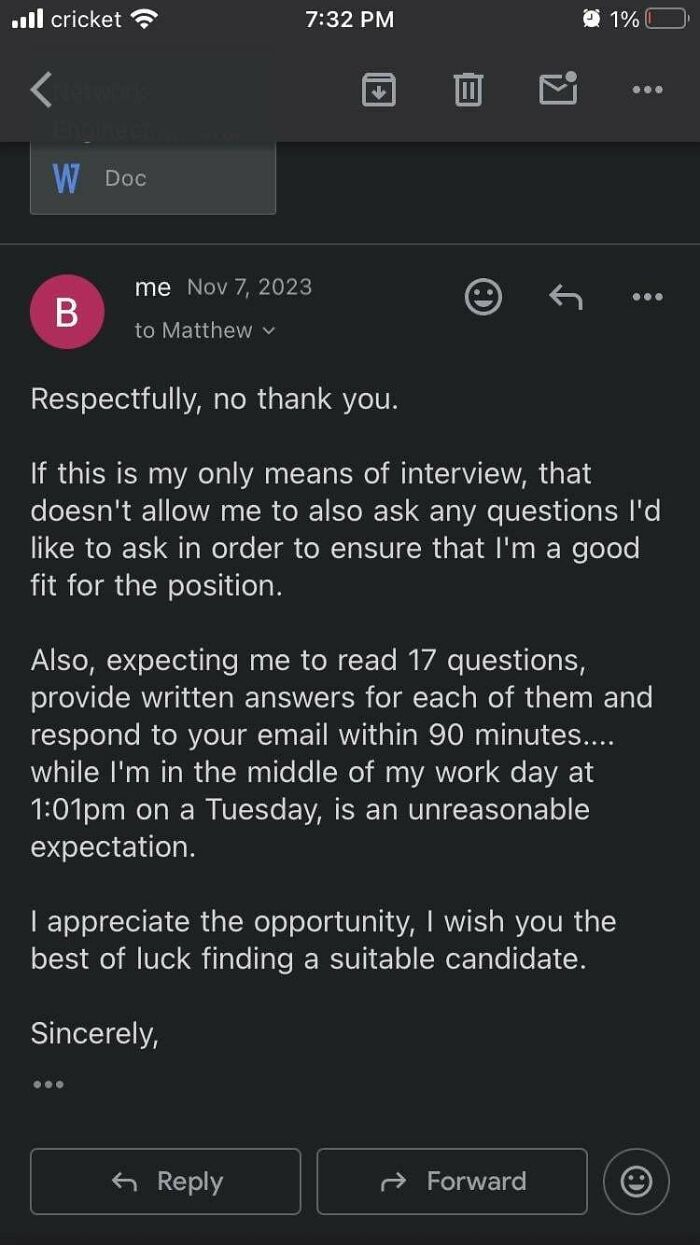Viewport: 700px width, 1245px height.
Task: Archive this email
Action: click(x=378, y=89)
